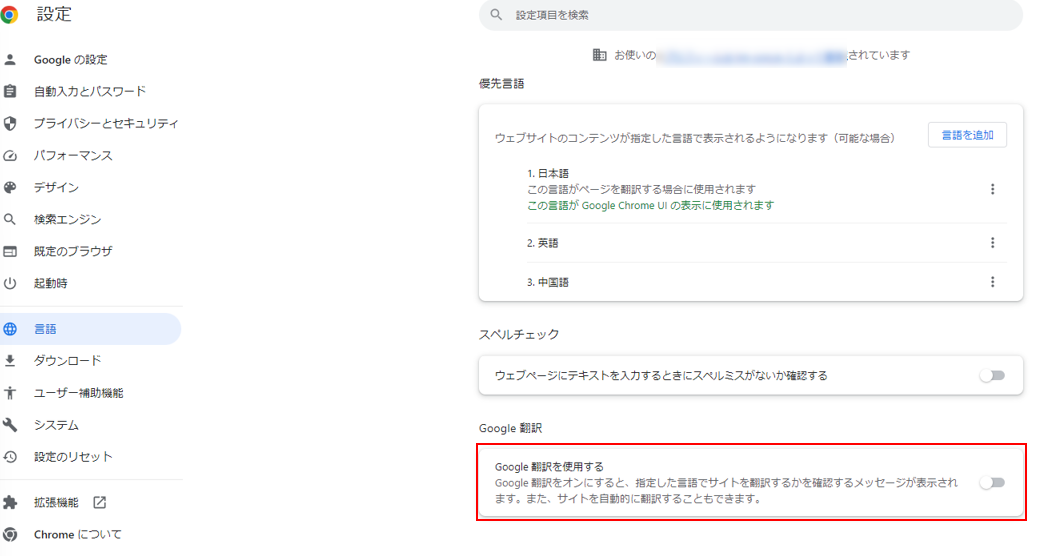The image size is (1061, 556).
Task: Click the 言語を追加 button
Action: coord(967,135)
